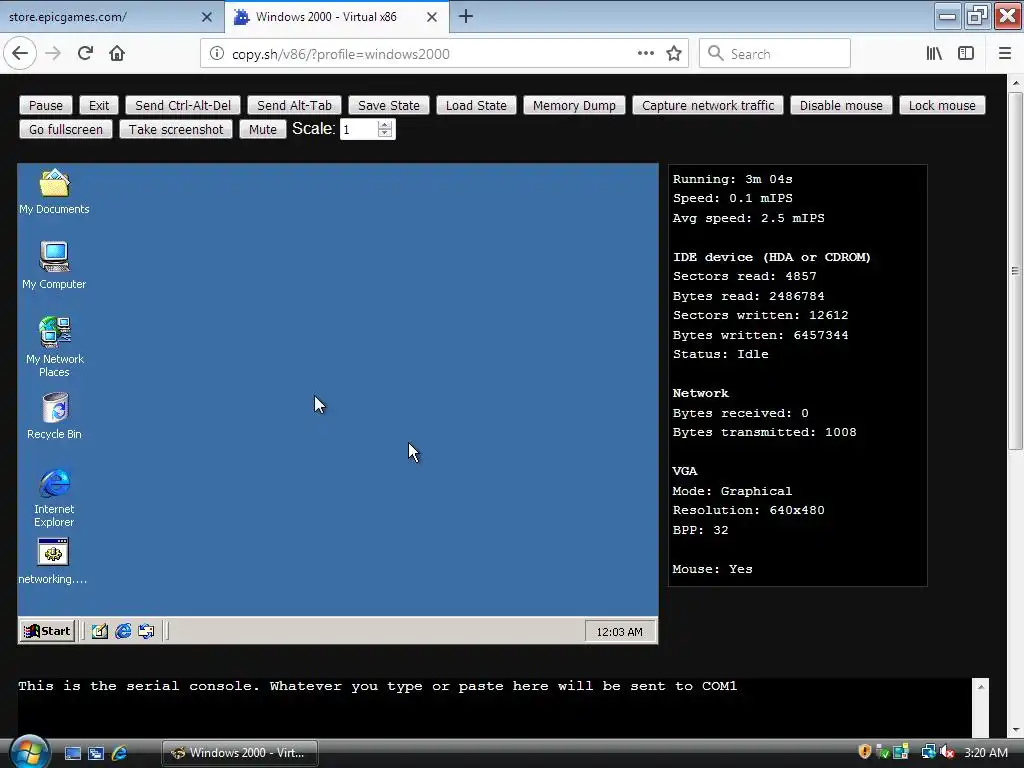Screen dimensions: 1024x768
Task: Decrease the Scale value stepper
Action: tap(385, 134)
